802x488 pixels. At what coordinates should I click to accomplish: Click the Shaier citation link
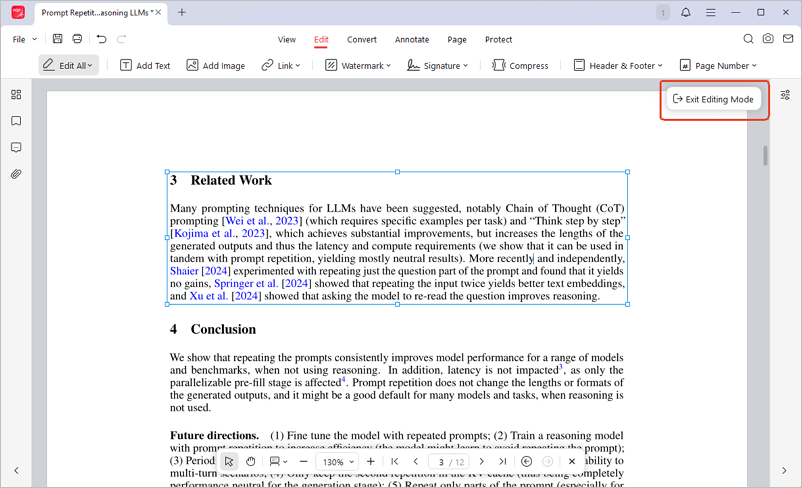(x=184, y=271)
